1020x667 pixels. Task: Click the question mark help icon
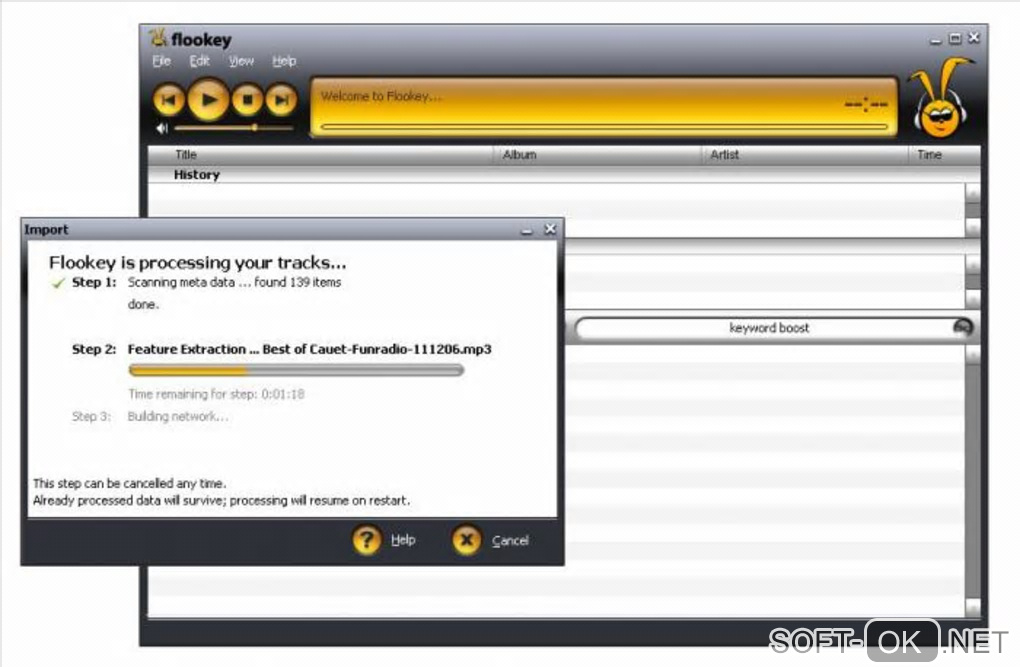[367, 540]
